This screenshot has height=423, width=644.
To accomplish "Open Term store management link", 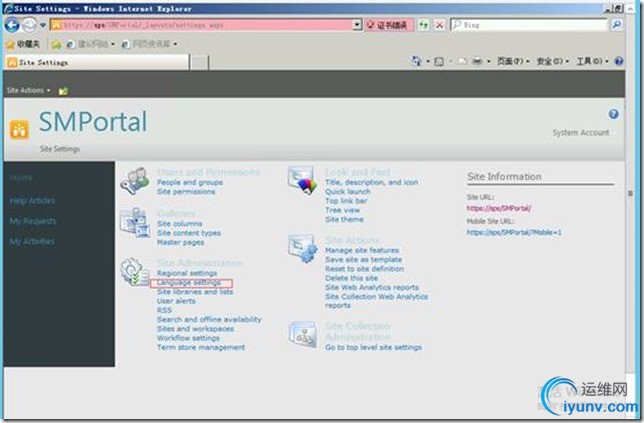I will (201, 347).
